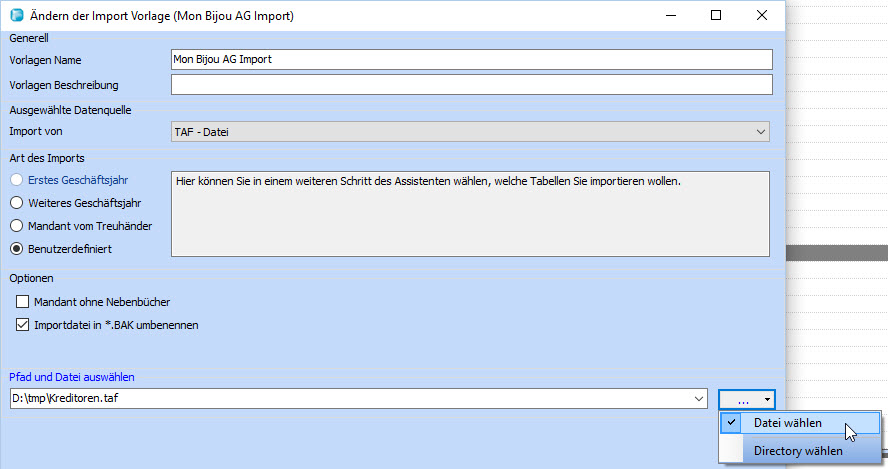Minimize the import template window

pyautogui.click(x=667, y=16)
